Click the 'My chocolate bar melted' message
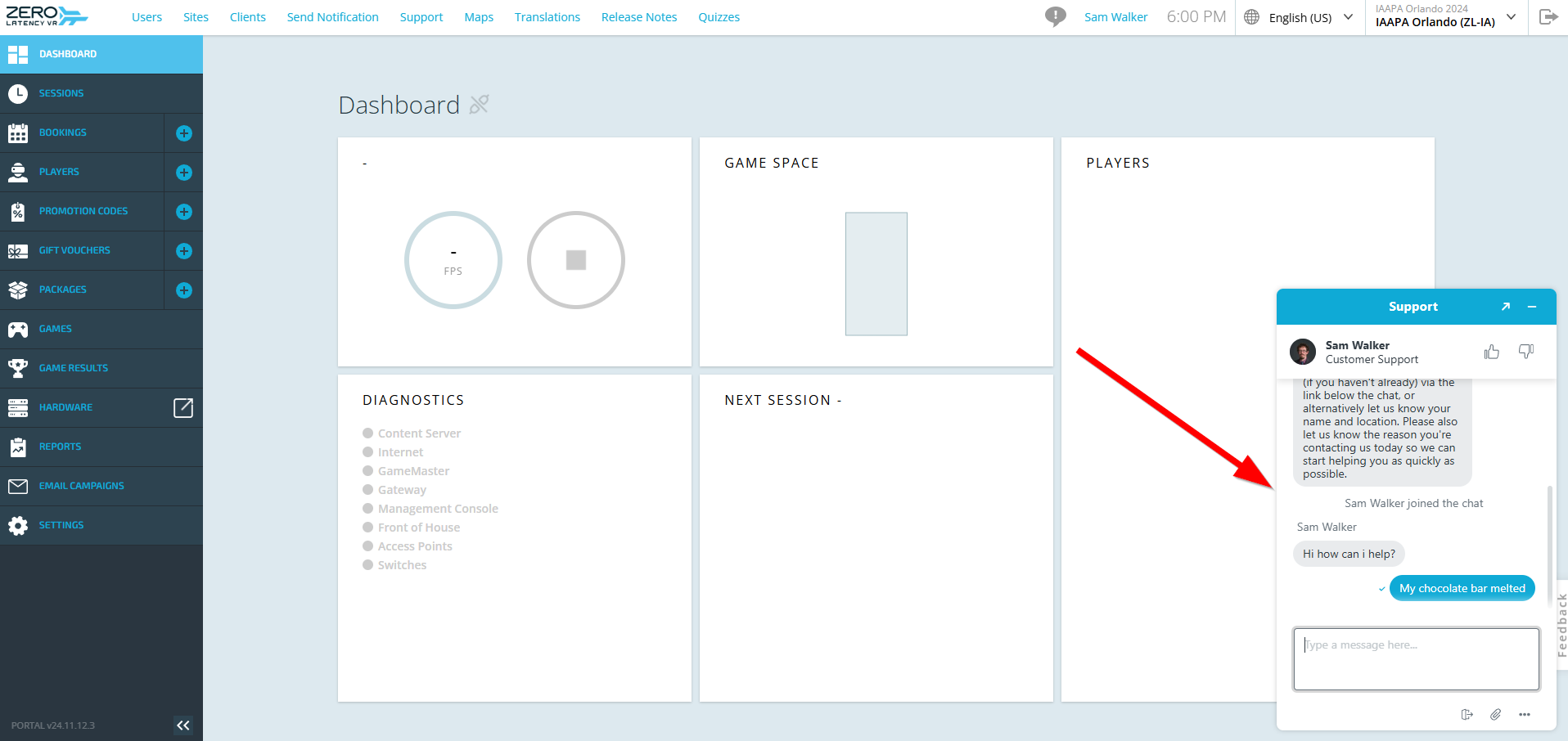This screenshot has height=741, width=1568. point(1462,588)
